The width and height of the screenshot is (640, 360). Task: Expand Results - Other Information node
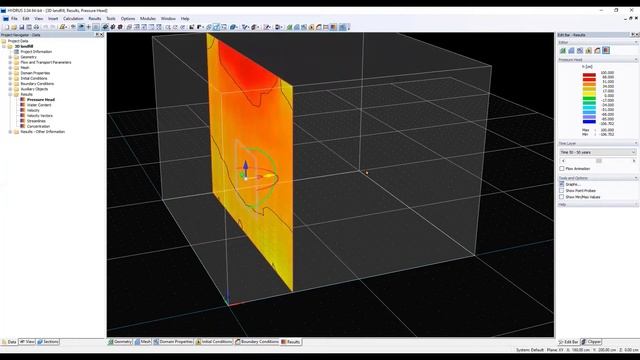(x=10, y=132)
